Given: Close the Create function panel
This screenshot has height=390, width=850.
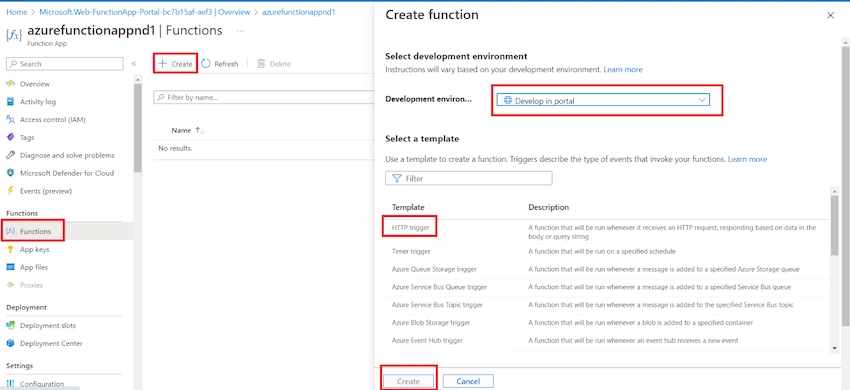Looking at the screenshot, I should coord(830,16).
